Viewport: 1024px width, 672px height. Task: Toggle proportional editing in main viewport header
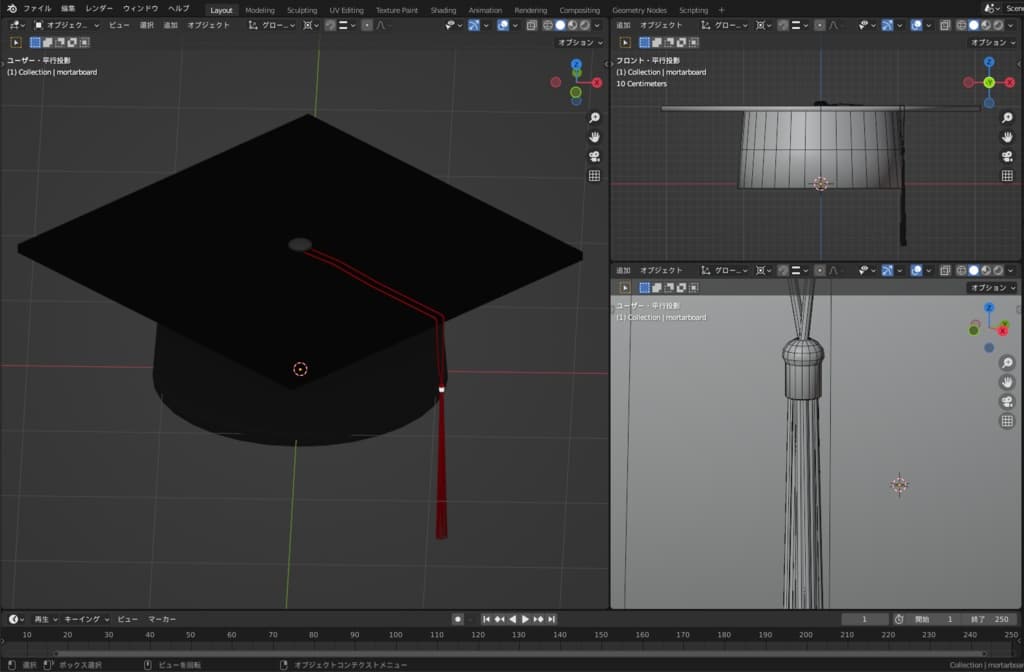[x=367, y=25]
